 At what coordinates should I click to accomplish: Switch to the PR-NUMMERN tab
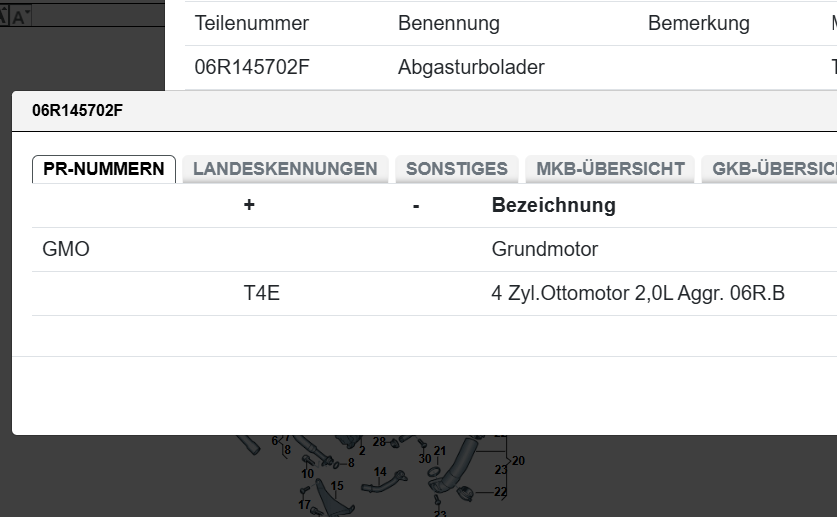[x=104, y=169]
